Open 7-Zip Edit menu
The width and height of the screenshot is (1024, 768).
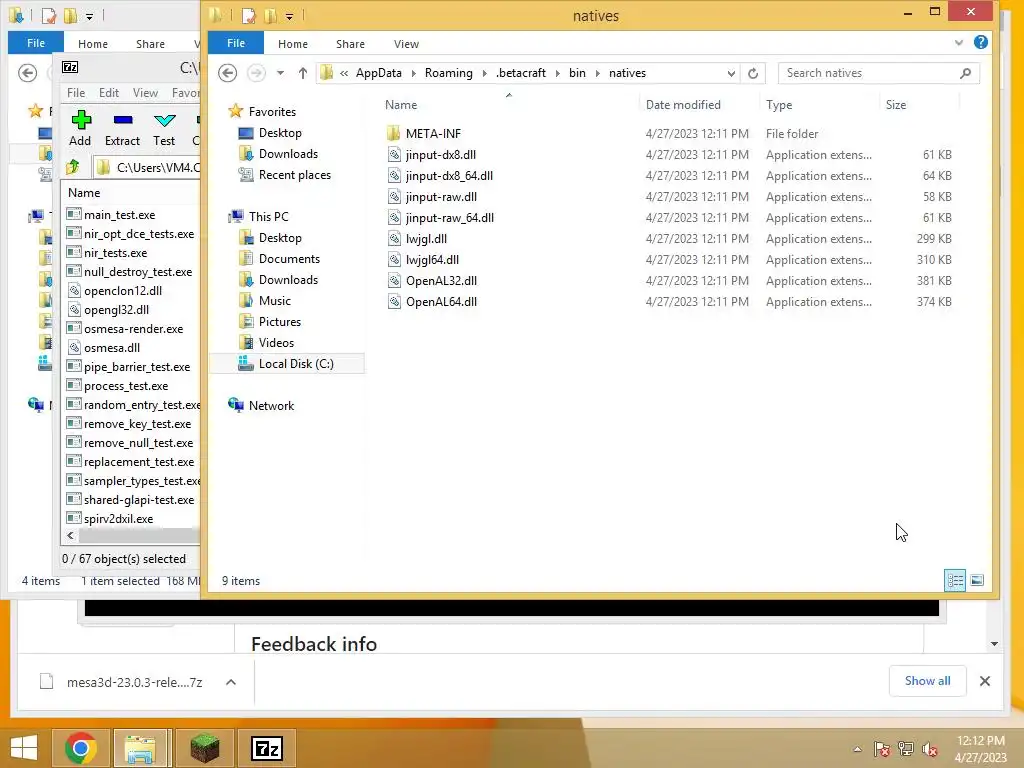click(x=108, y=93)
